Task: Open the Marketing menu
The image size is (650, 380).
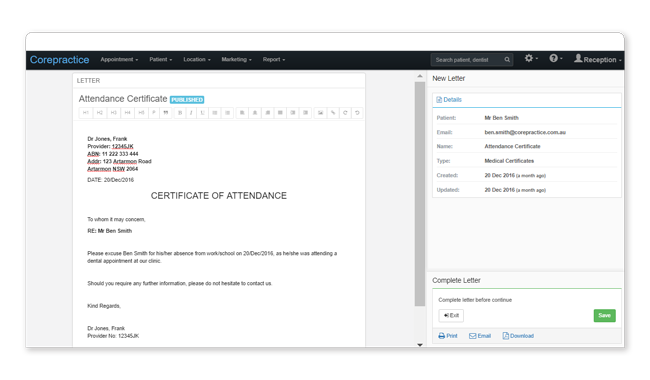Action: pos(236,60)
